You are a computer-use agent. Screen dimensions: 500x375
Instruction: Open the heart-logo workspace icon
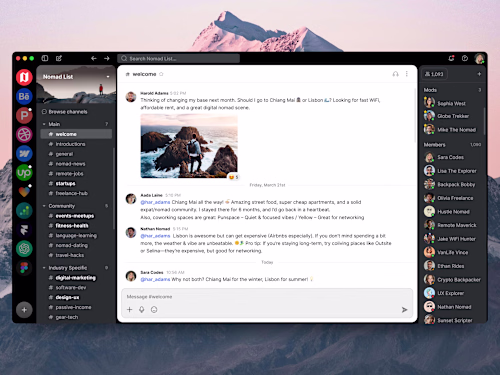[24, 191]
